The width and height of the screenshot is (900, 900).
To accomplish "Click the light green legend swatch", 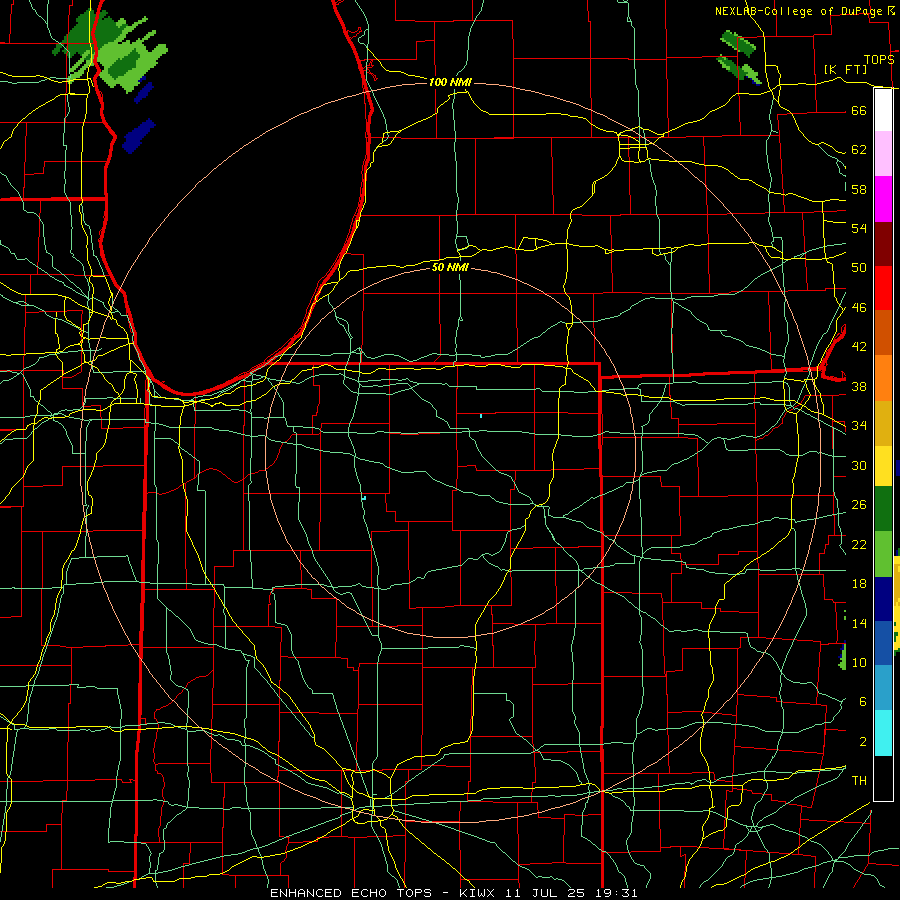I will point(883,554).
